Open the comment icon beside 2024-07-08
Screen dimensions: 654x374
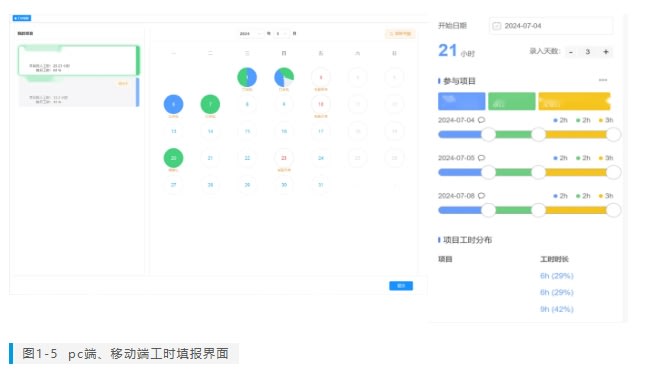click(481, 196)
